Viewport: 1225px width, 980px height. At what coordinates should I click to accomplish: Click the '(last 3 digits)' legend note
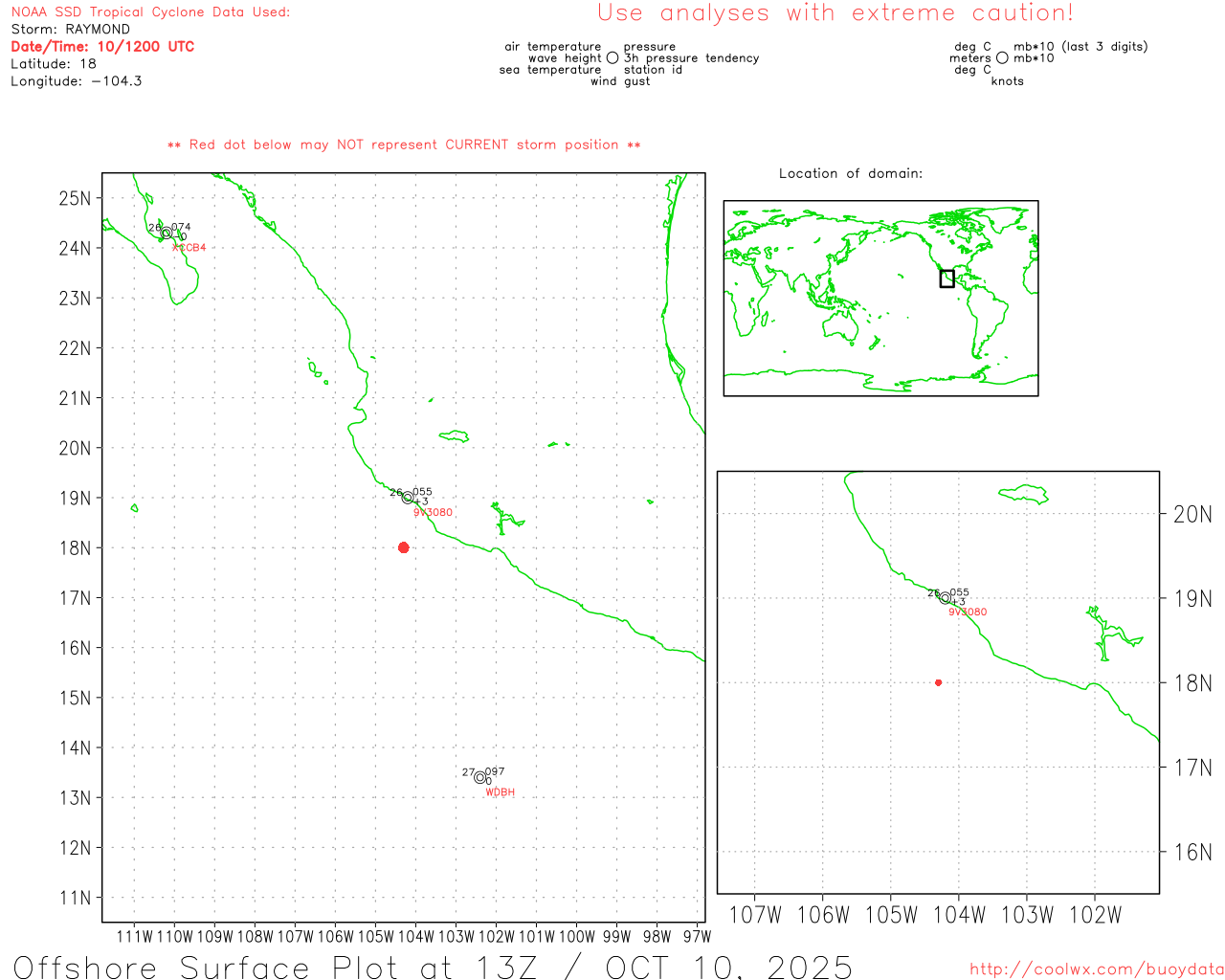pyautogui.click(x=1105, y=47)
